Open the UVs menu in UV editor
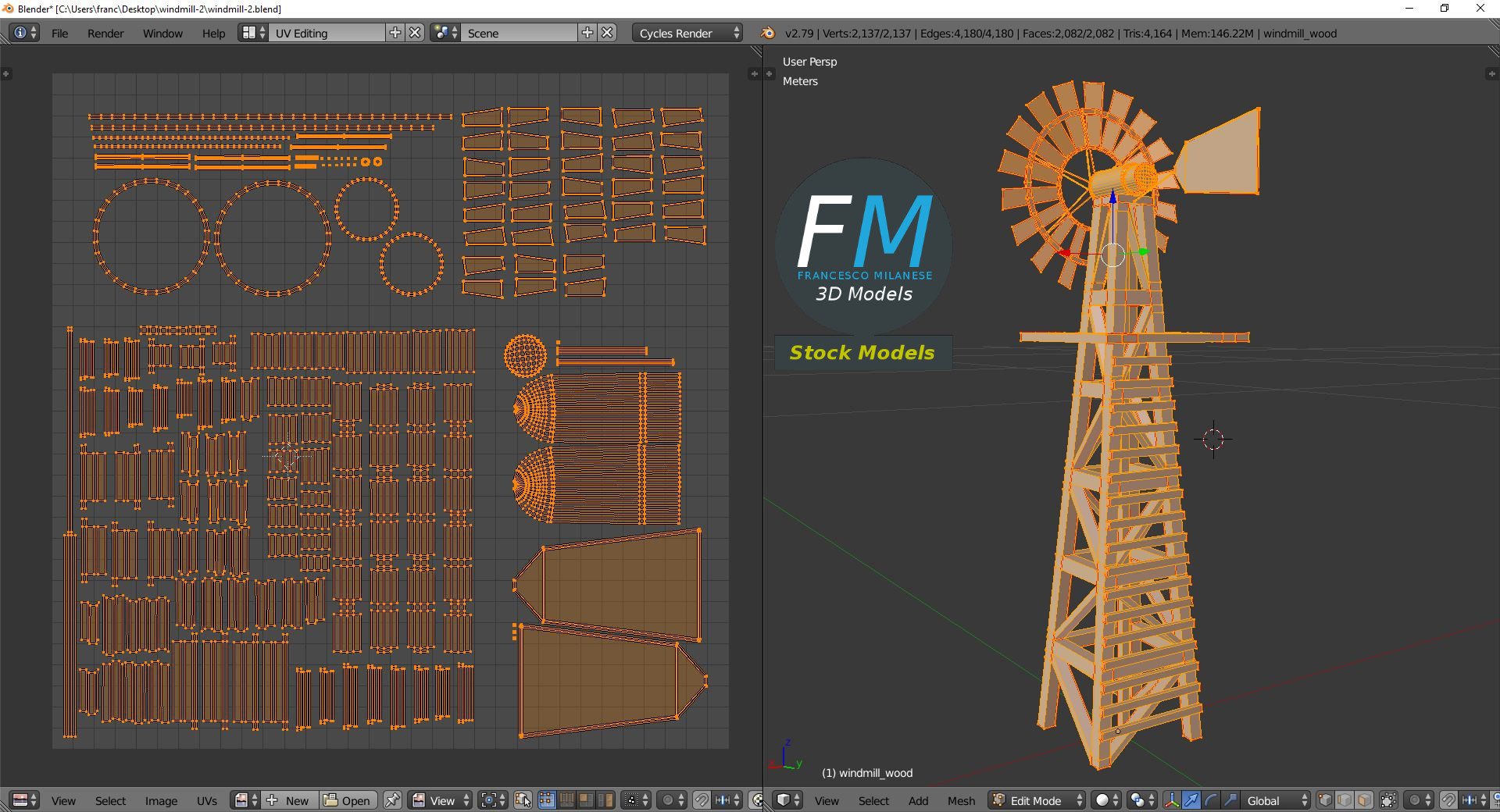 [207, 800]
